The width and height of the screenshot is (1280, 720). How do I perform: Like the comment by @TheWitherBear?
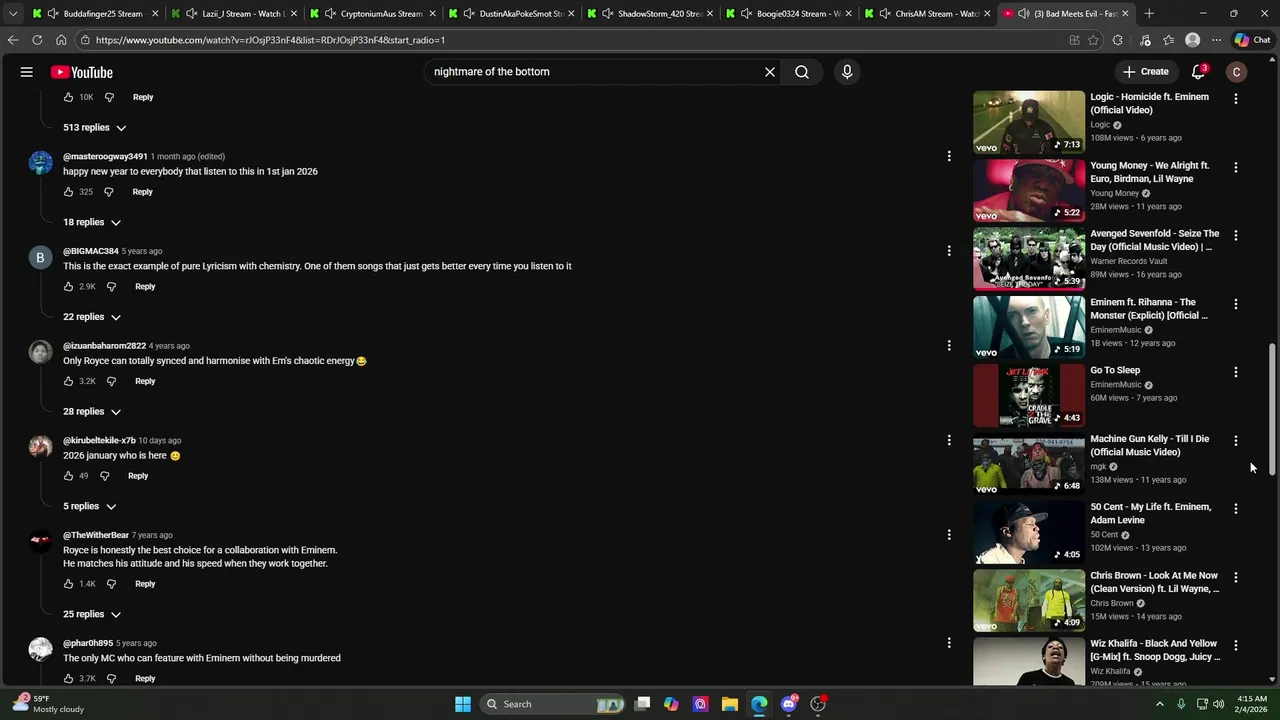(x=68, y=584)
